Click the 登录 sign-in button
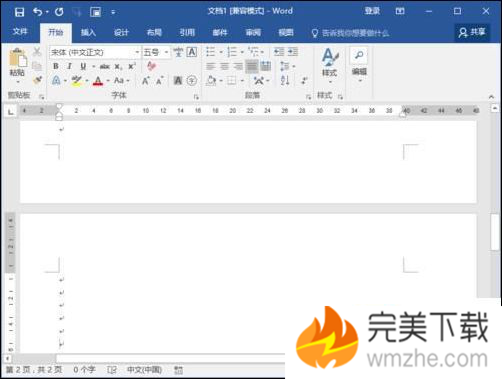This screenshot has width=502, height=379. pos(372,11)
